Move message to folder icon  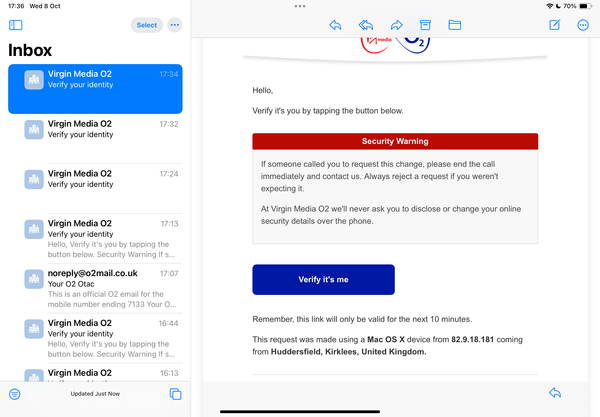pos(454,25)
